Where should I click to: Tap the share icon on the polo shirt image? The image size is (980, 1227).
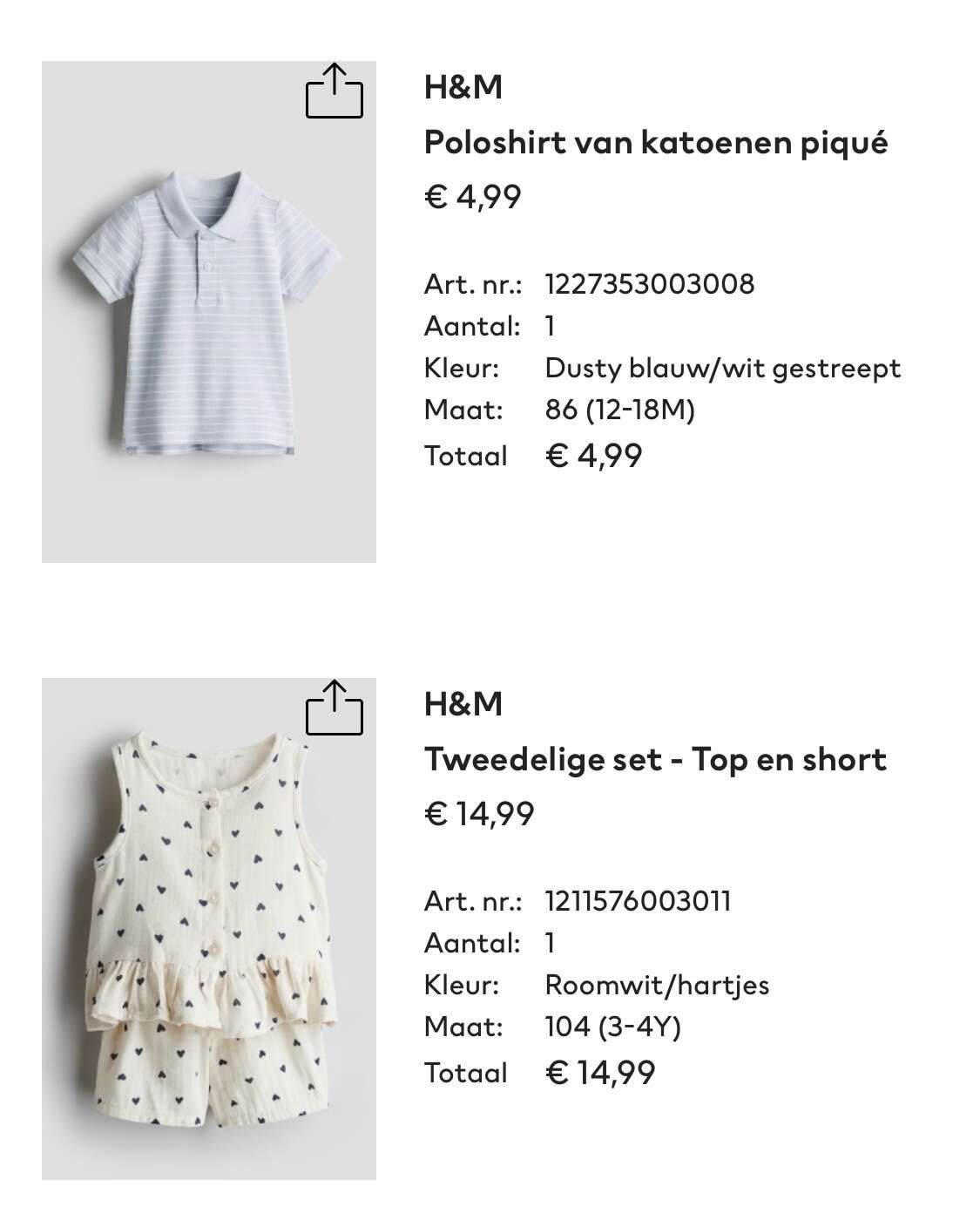(335, 91)
